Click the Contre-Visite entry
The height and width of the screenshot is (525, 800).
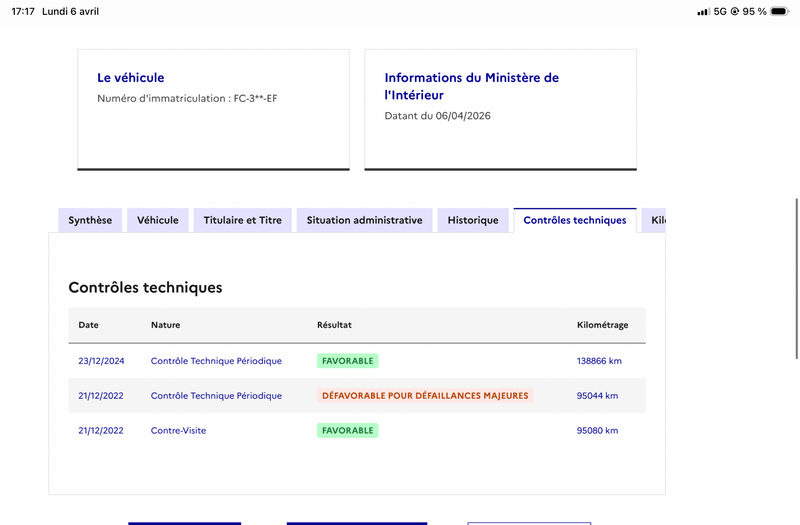point(178,430)
